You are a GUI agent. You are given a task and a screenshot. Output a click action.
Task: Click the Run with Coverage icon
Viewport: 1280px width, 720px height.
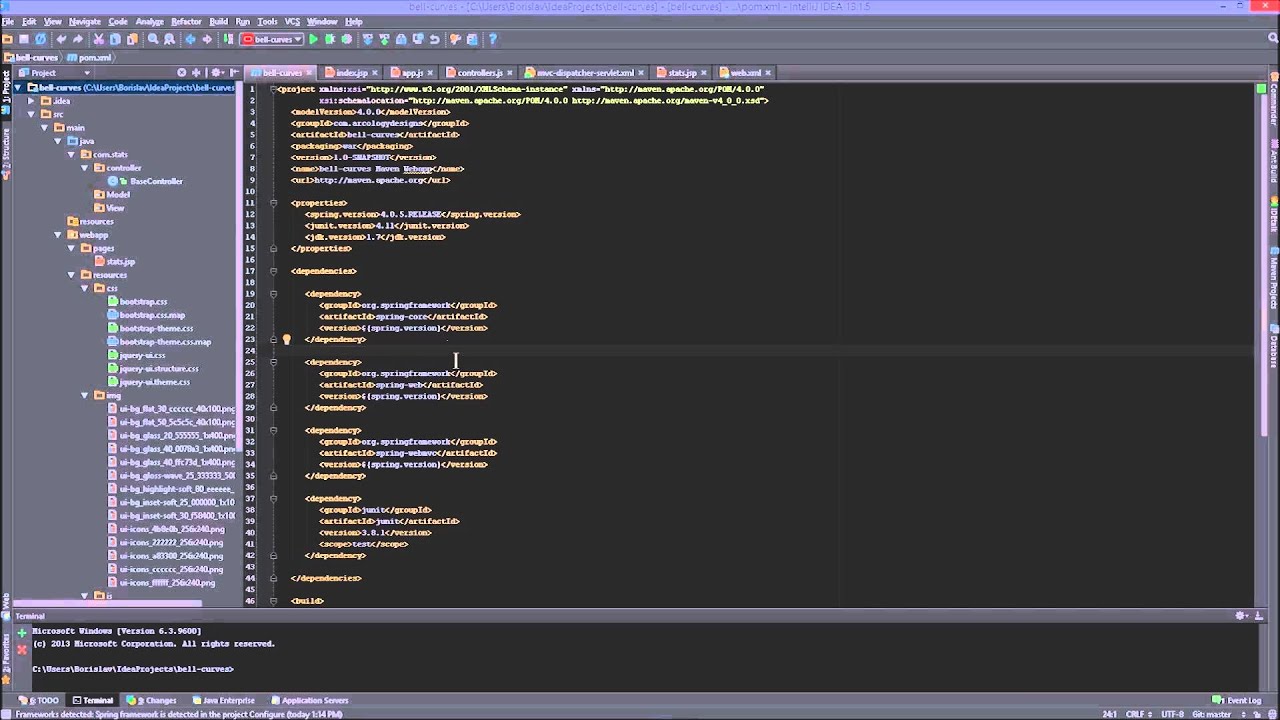pos(347,39)
